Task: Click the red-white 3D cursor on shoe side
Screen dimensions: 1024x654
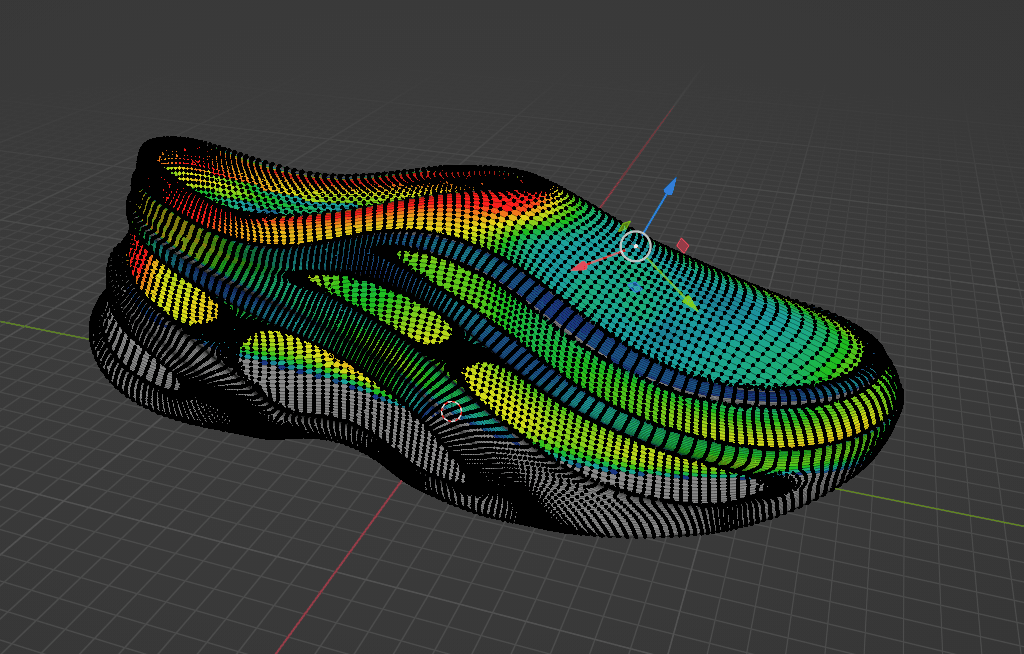Action: tap(451, 411)
